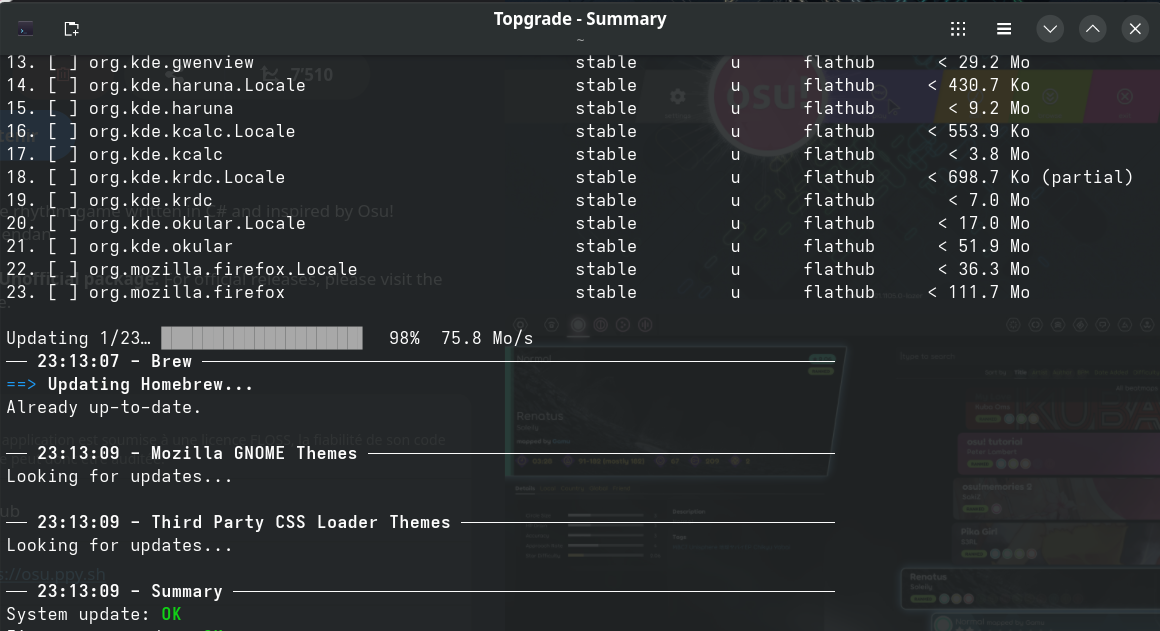Click 'flathub' in the org.kde.okular row
The width and height of the screenshot is (1160, 631).
(839, 246)
